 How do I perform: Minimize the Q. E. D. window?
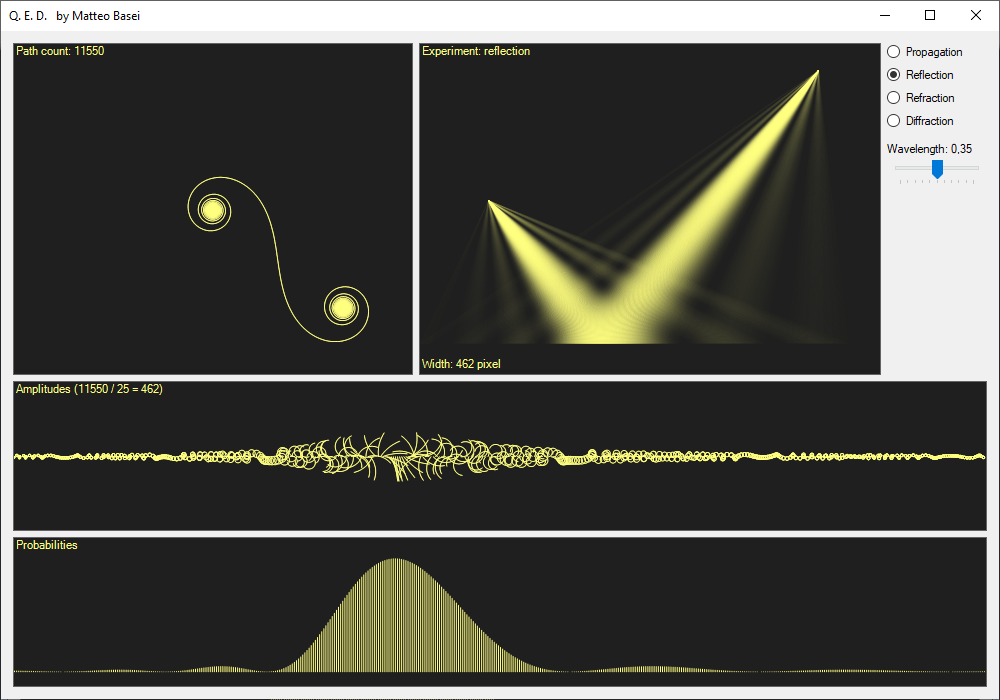(885, 15)
